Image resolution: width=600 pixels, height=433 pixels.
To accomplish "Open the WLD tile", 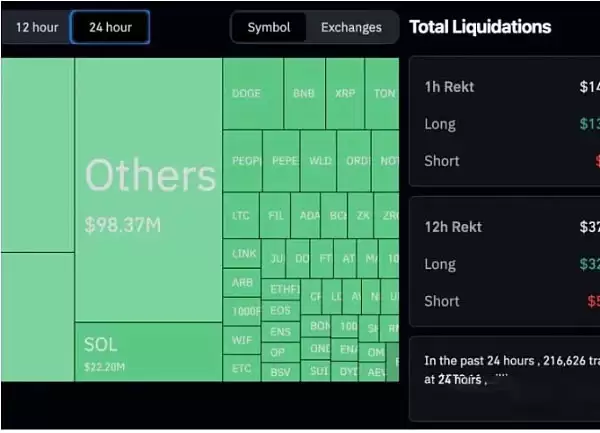I will point(318,160).
